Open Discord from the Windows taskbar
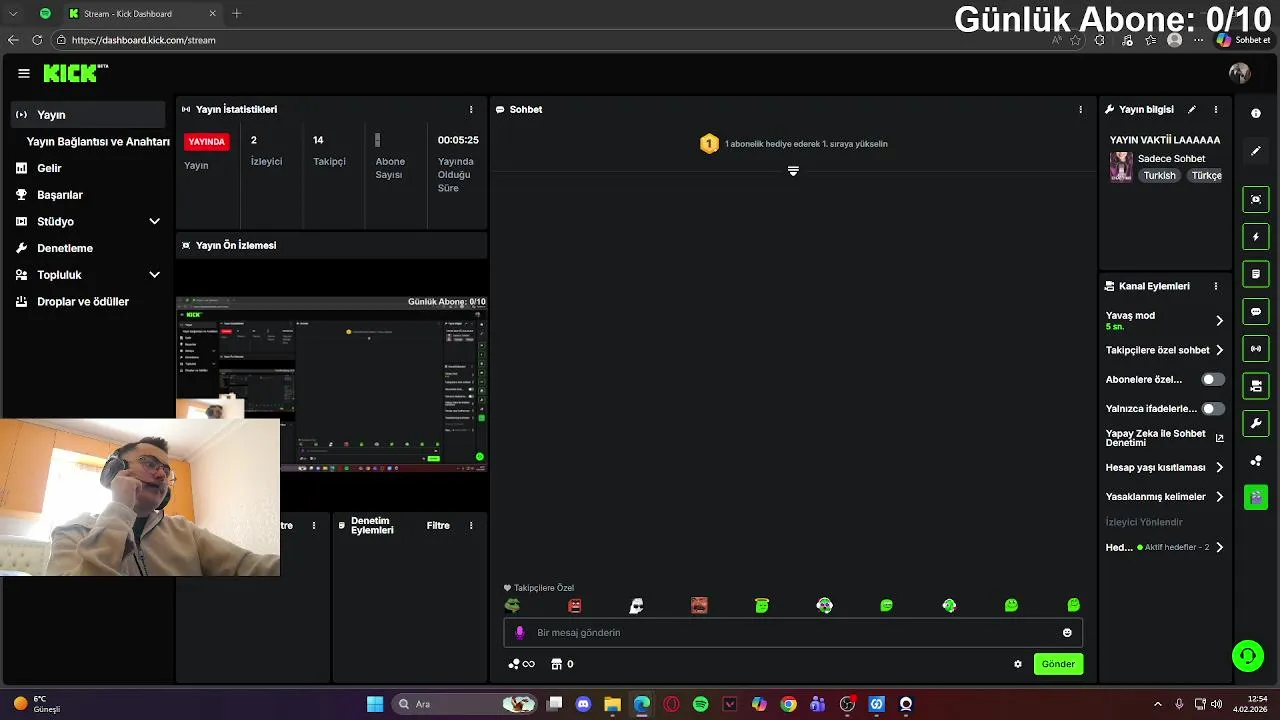The image size is (1280, 720). click(584, 704)
